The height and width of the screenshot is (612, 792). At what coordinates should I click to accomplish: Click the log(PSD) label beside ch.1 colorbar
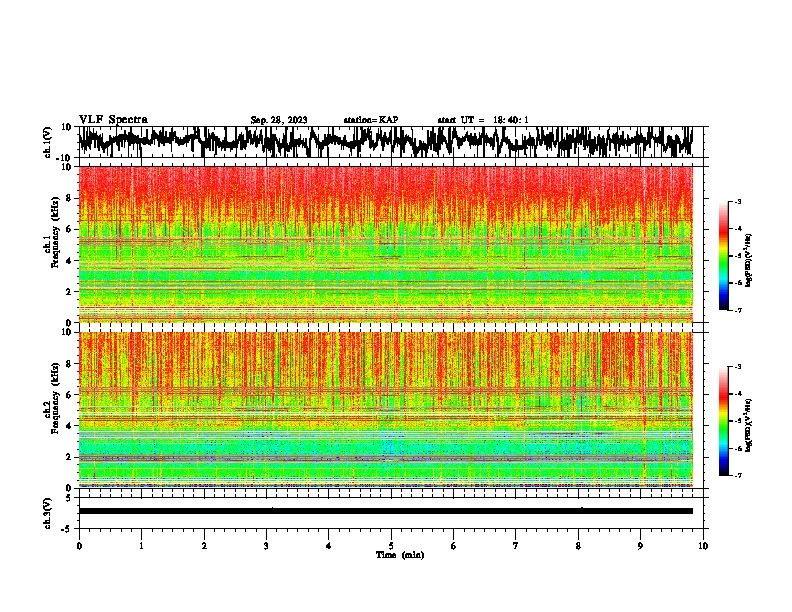coord(749,261)
